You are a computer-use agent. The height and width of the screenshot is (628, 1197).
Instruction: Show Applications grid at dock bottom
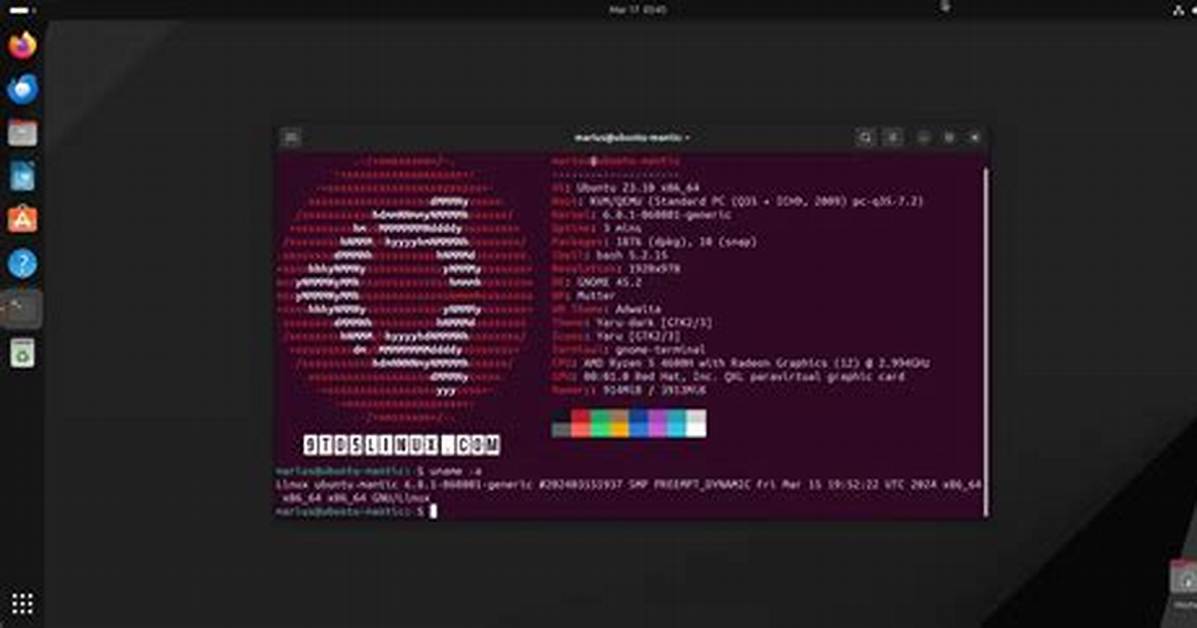22,604
